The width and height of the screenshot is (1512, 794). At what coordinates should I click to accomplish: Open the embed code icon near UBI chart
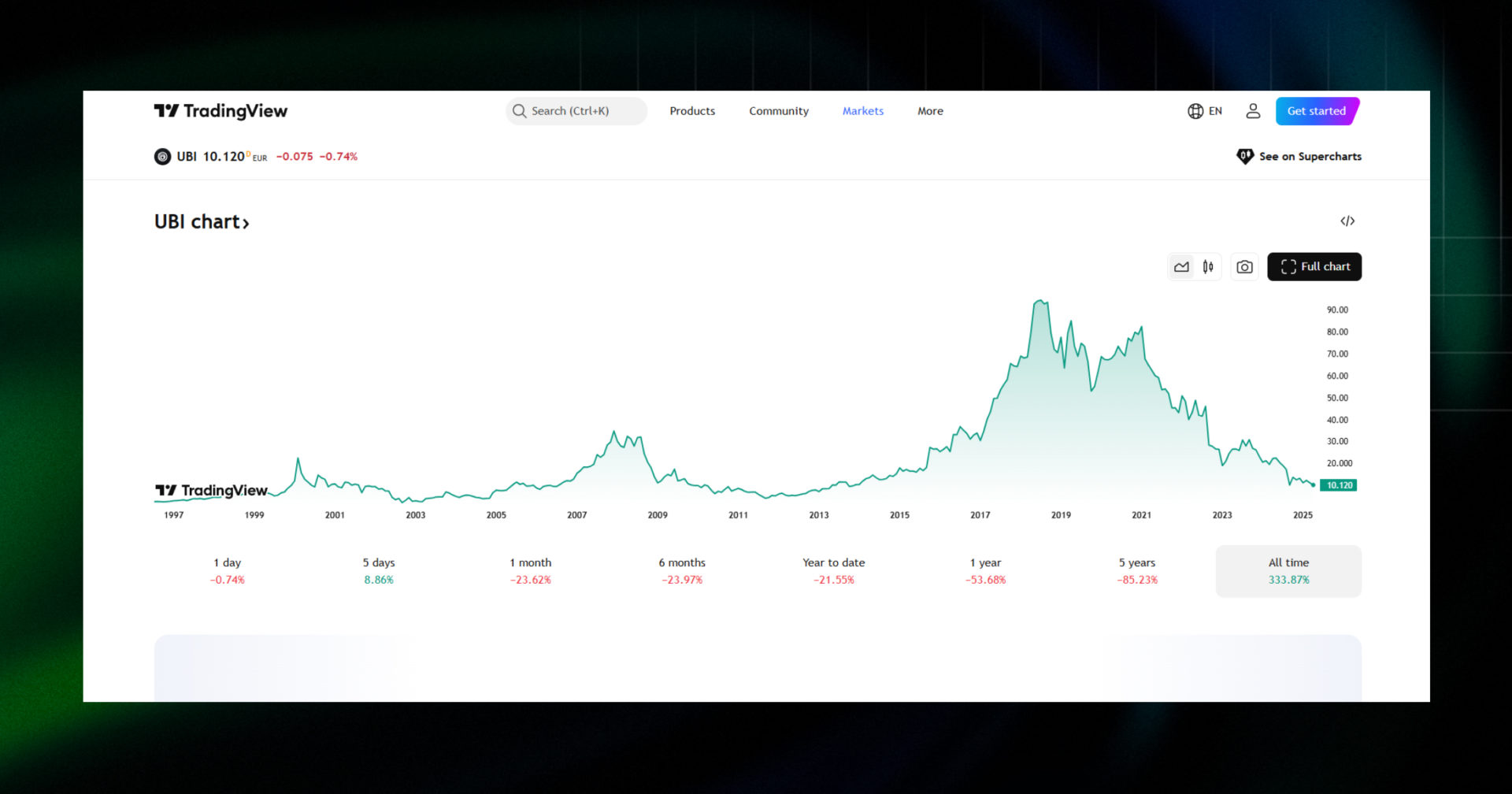[1347, 221]
